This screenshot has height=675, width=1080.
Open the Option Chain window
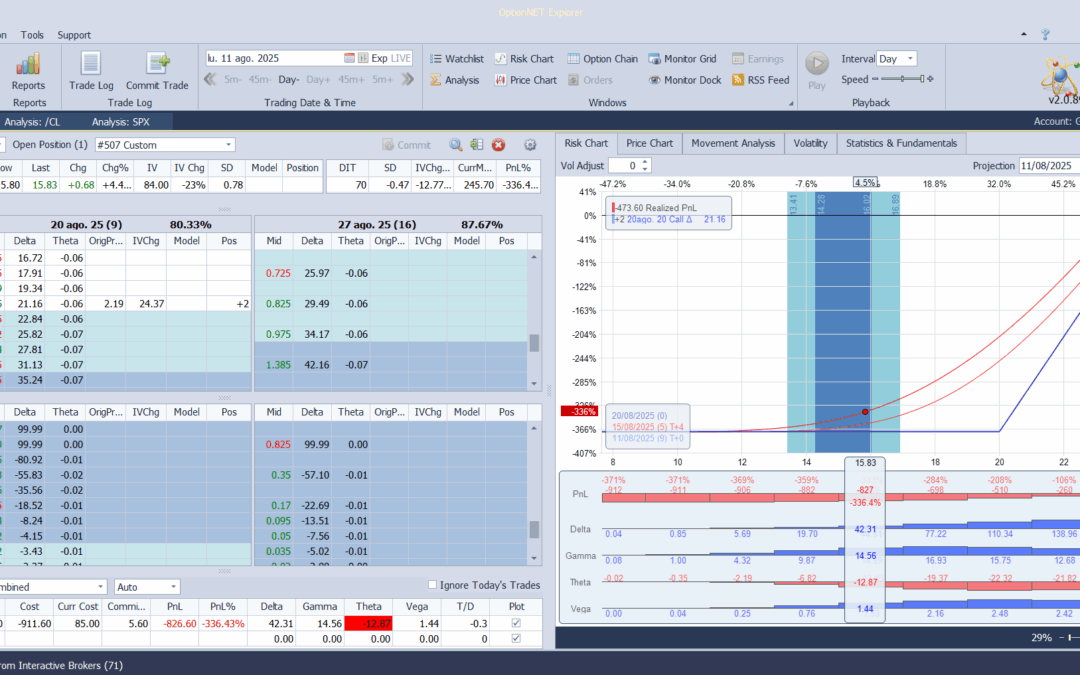tap(603, 59)
